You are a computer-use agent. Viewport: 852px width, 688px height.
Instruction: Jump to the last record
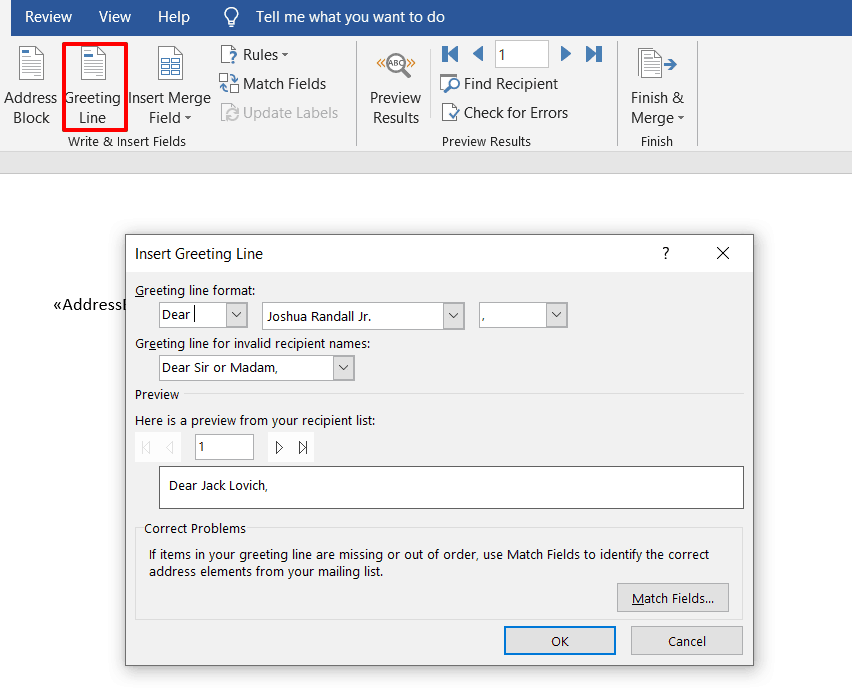pos(594,54)
